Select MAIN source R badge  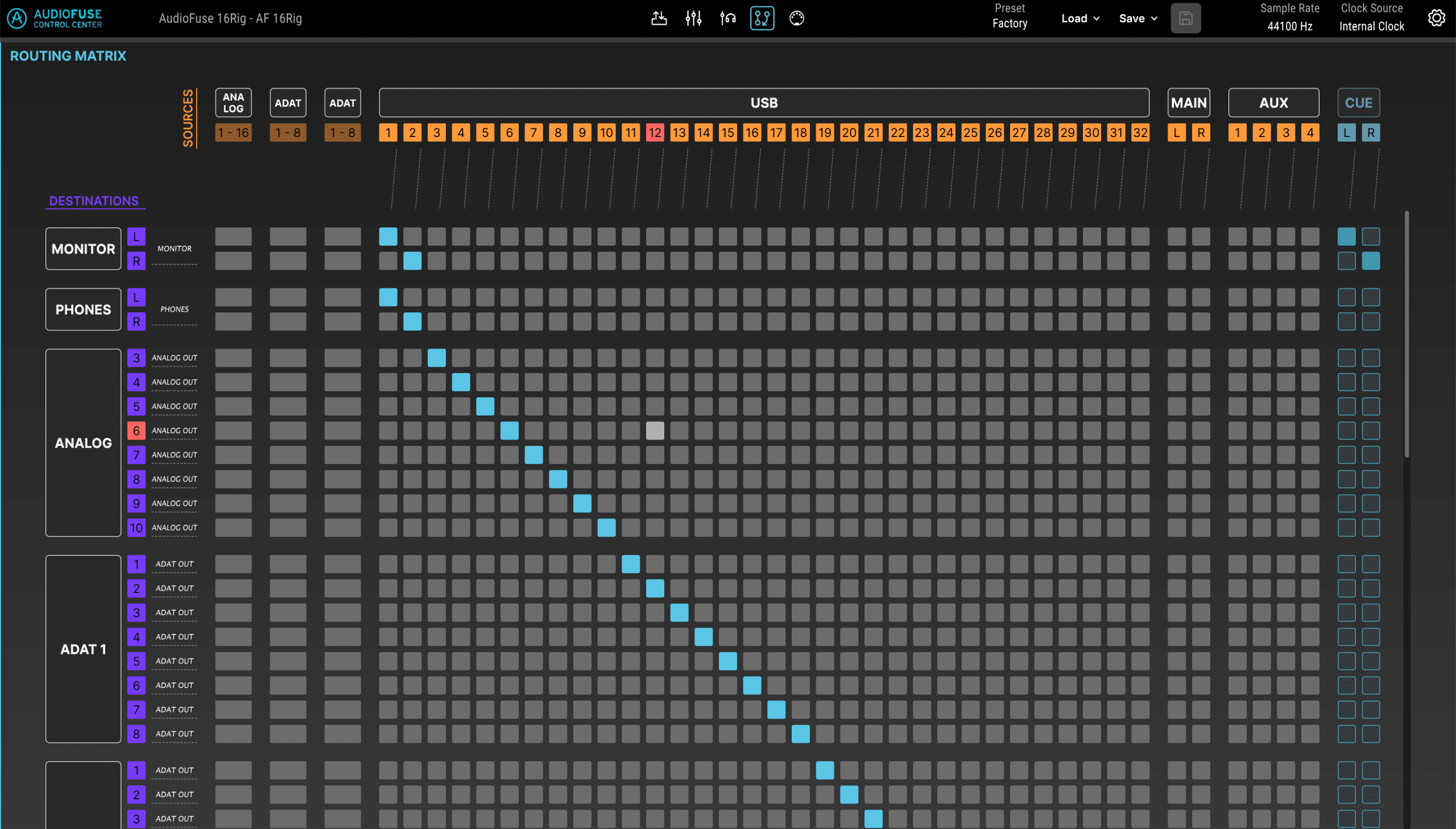click(x=1201, y=132)
